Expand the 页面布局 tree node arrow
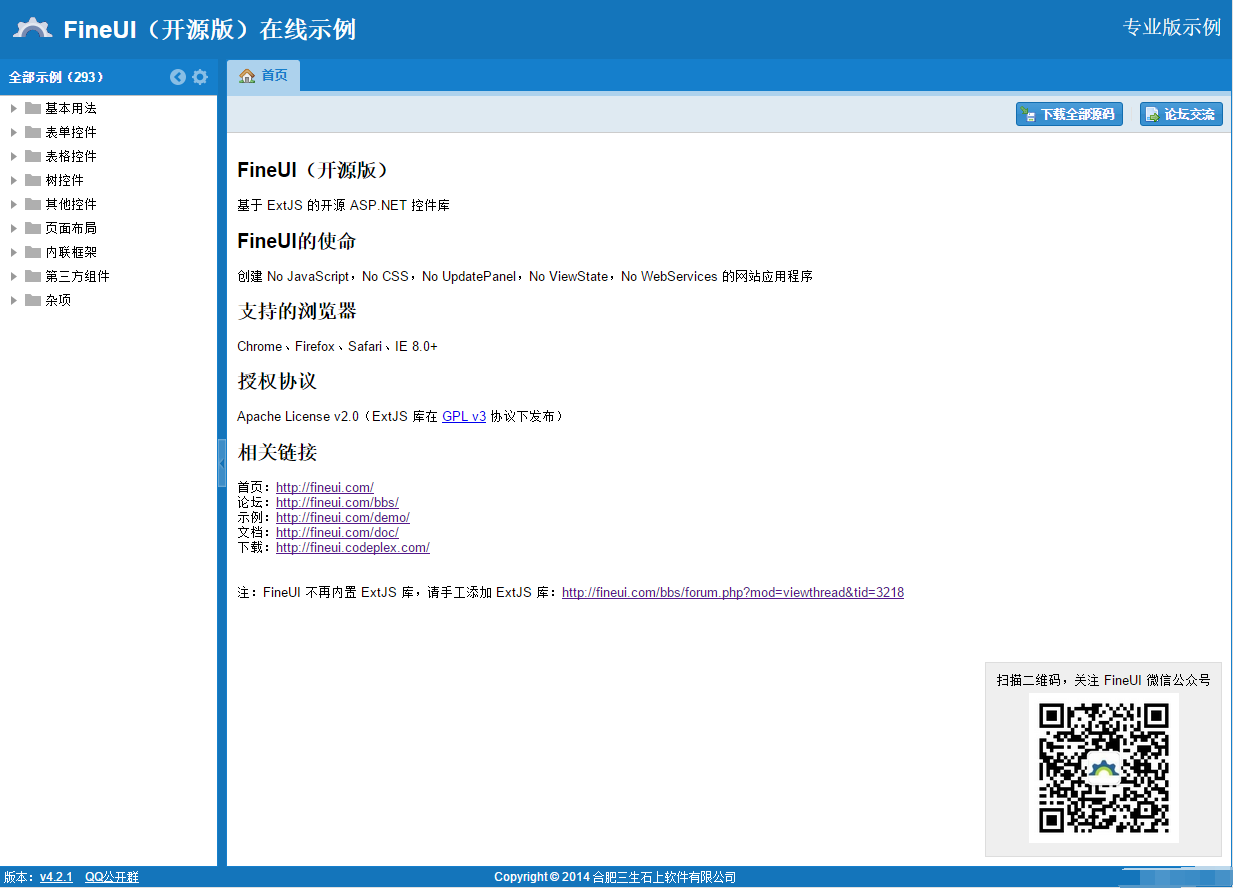 click(x=14, y=228)
